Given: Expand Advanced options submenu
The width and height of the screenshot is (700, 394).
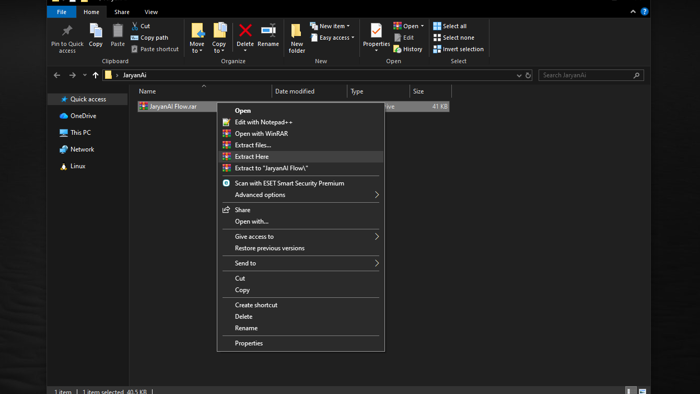Looking at the screenshot, I should pyautogui.click(x=377, y=195).
